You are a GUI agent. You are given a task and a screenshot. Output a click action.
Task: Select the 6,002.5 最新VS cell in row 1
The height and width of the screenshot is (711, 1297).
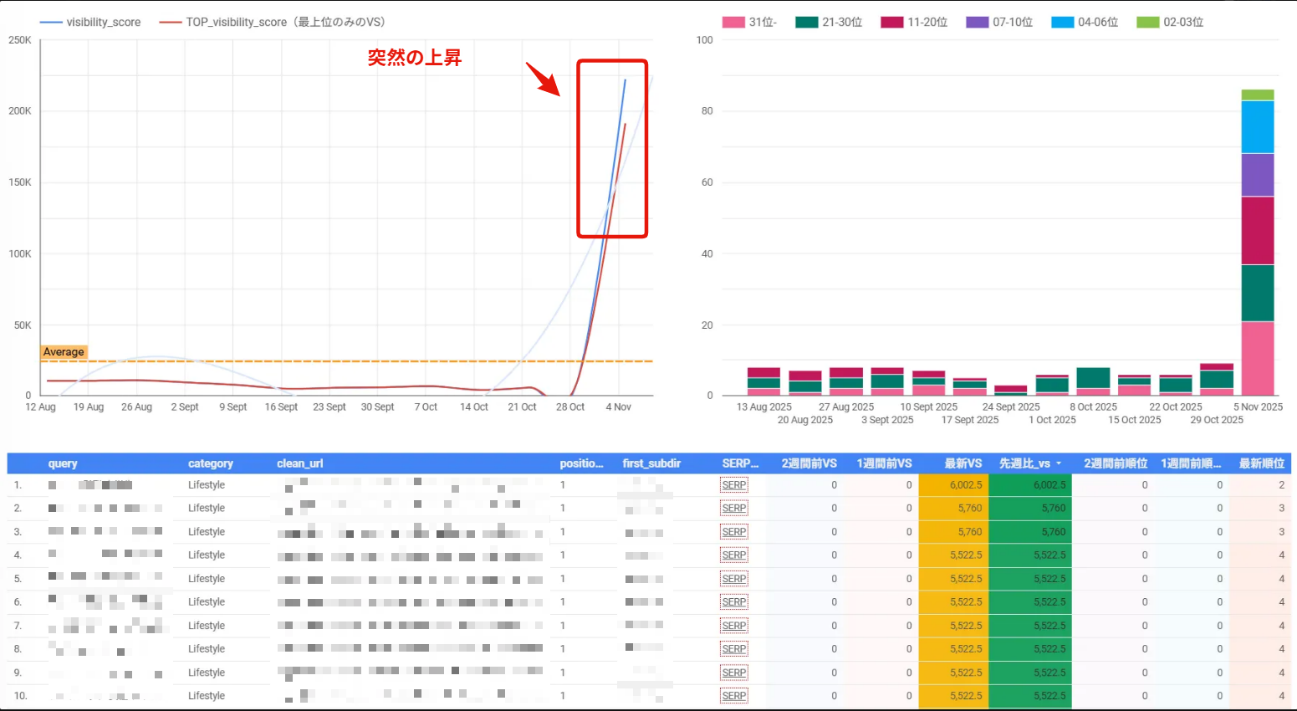coord(952,485)
